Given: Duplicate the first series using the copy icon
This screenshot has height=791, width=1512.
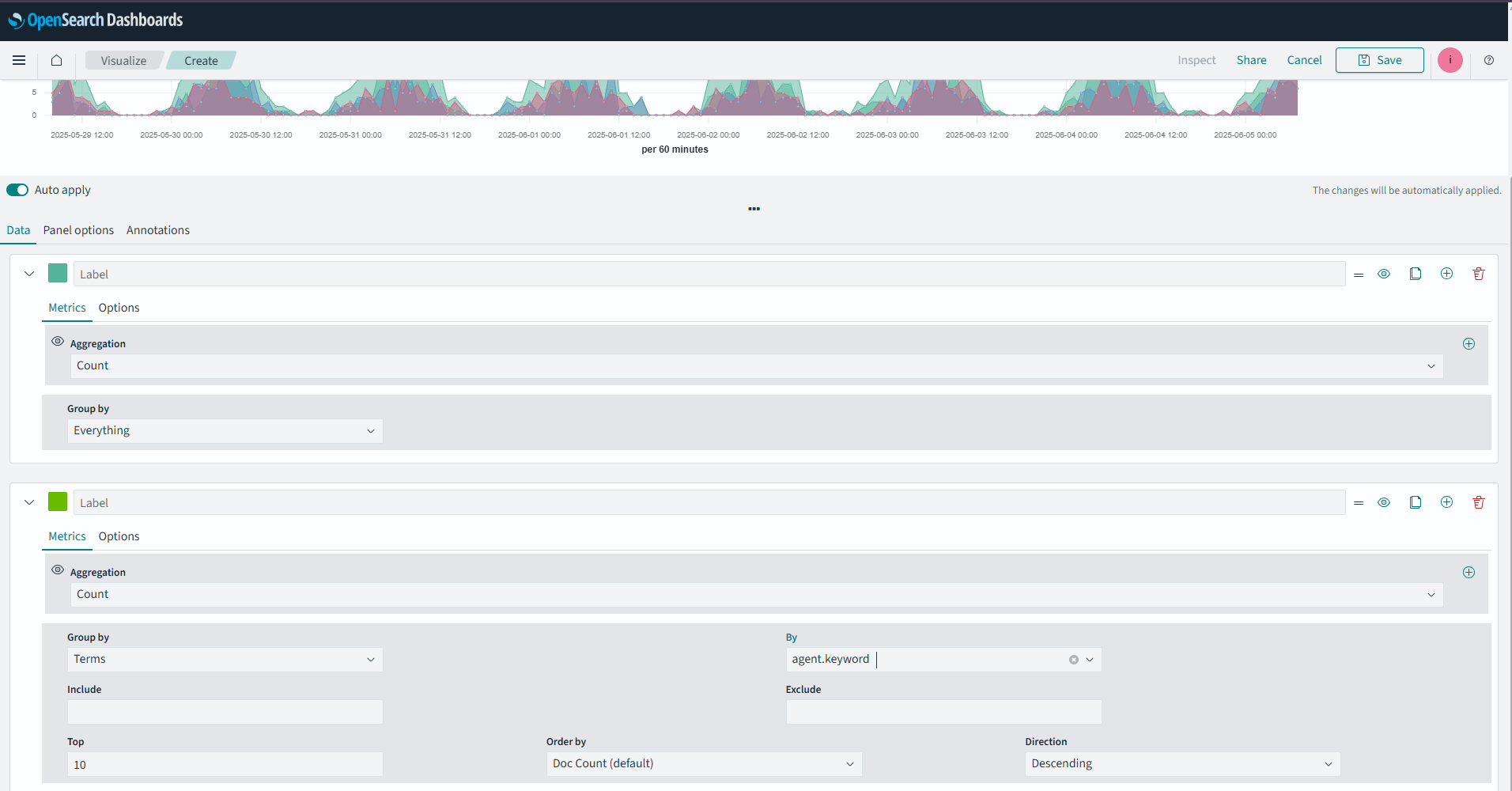Looking at the screenshot, I should tap(1416, 274).
